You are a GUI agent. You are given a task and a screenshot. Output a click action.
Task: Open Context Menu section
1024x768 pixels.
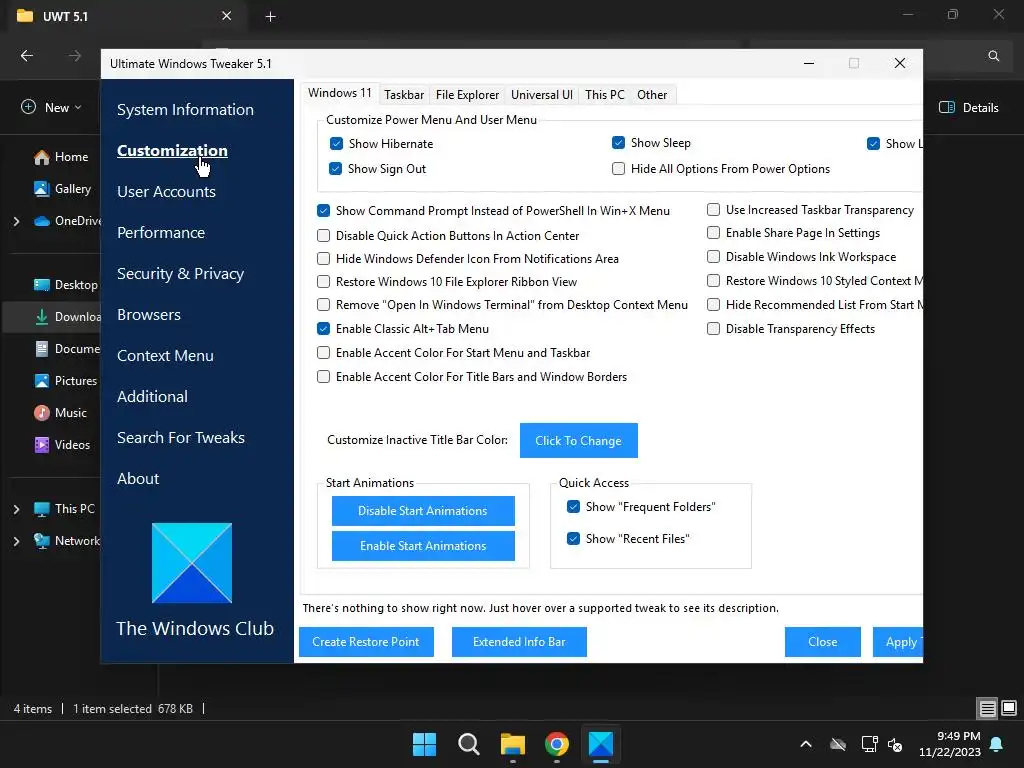(x=165, y=356)
